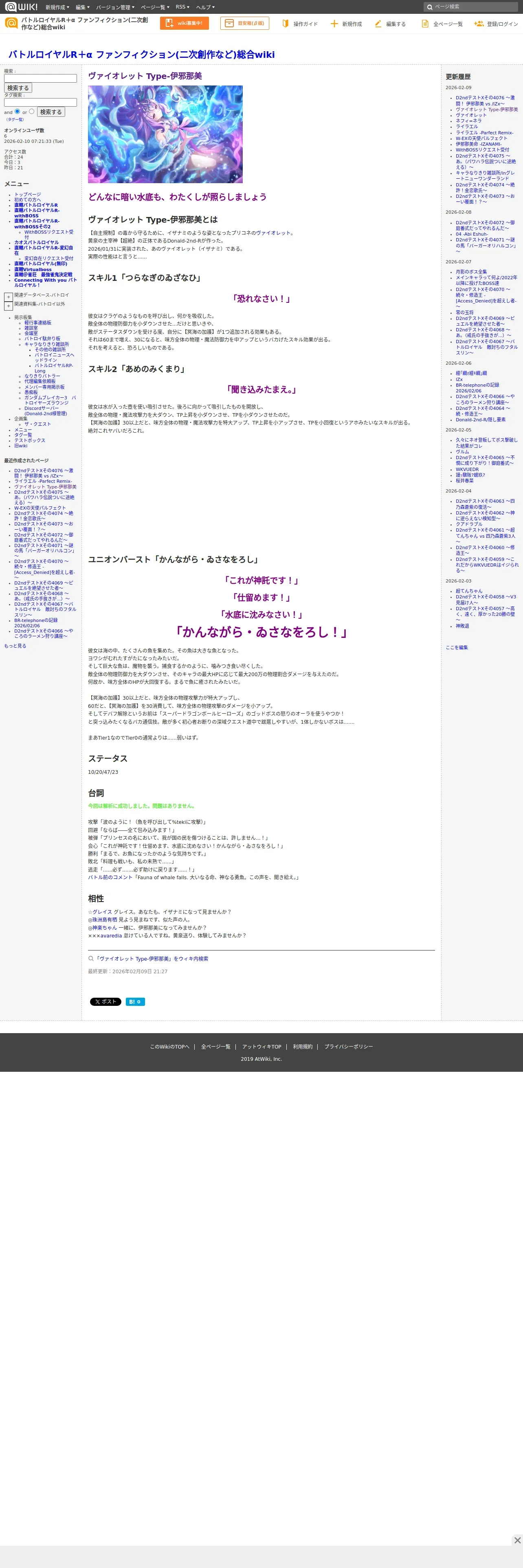Click もっと見る under recent pages
Screen dimensions: 523x1568
pos(15,646)
